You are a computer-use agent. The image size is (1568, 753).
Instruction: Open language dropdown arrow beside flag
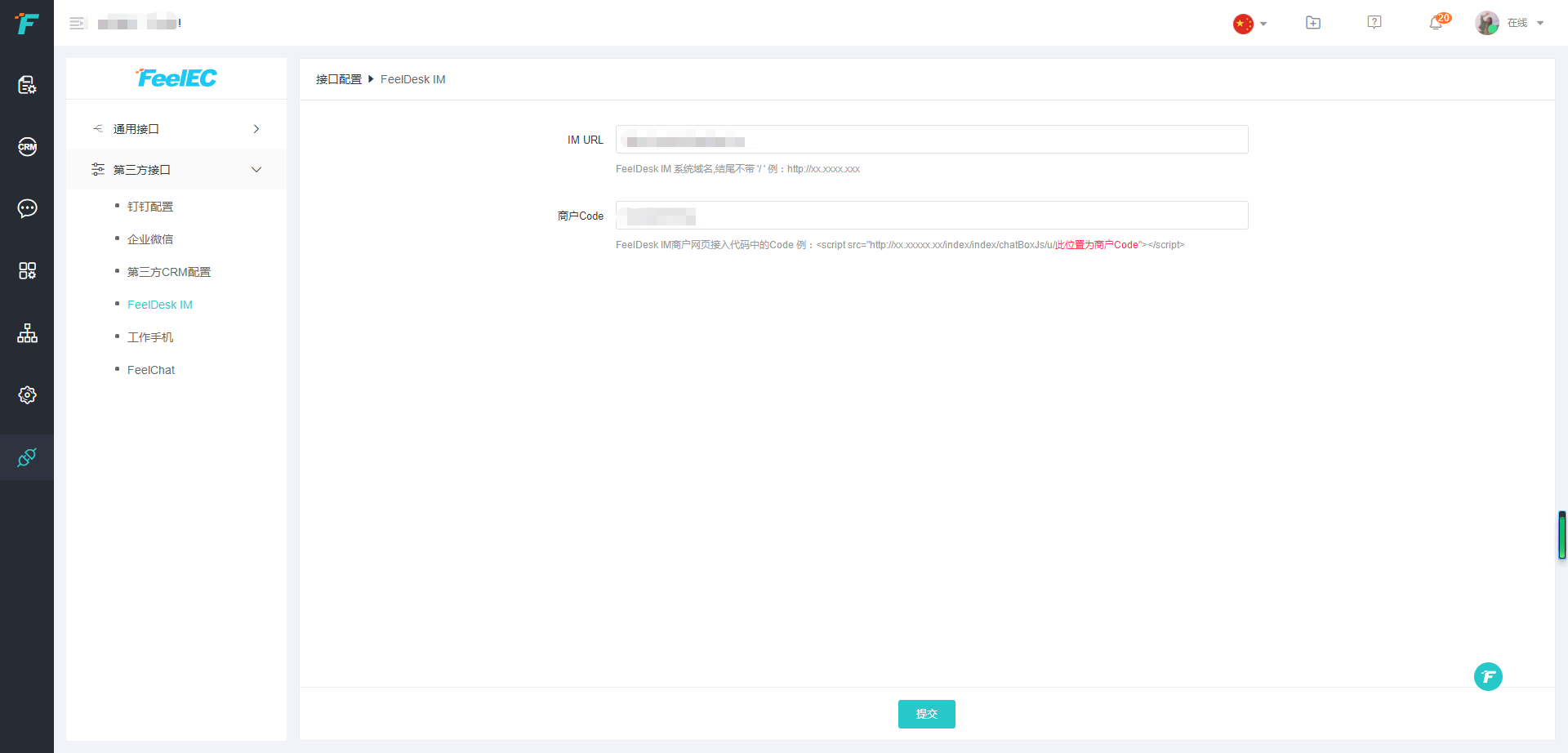[1263, 24]
